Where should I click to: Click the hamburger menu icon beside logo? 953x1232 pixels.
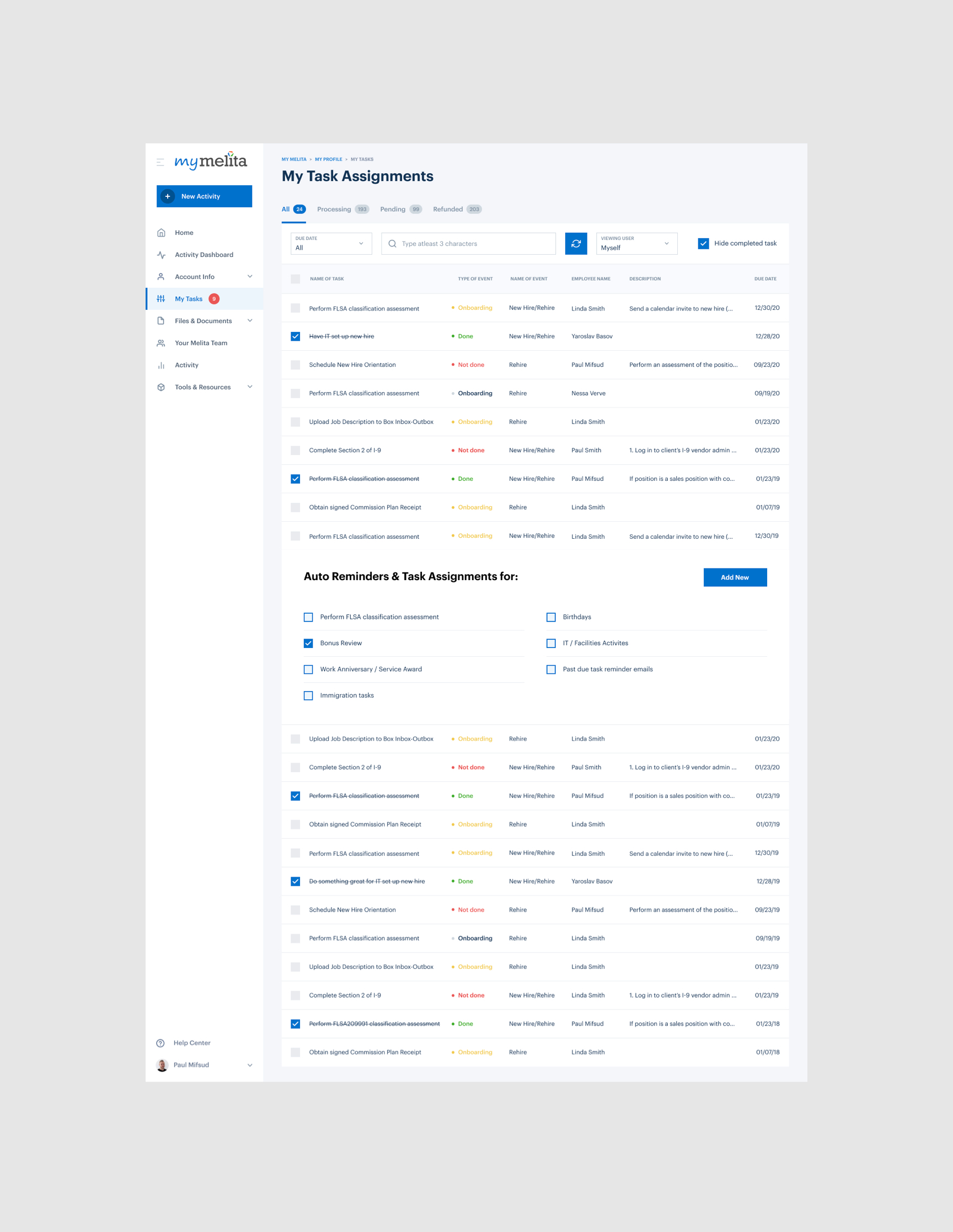coord(160,163)
